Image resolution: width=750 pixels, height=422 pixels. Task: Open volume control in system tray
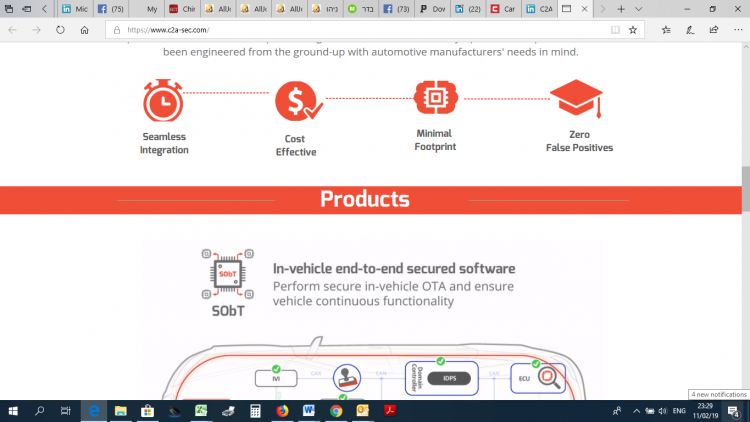[x=662, y=411]
